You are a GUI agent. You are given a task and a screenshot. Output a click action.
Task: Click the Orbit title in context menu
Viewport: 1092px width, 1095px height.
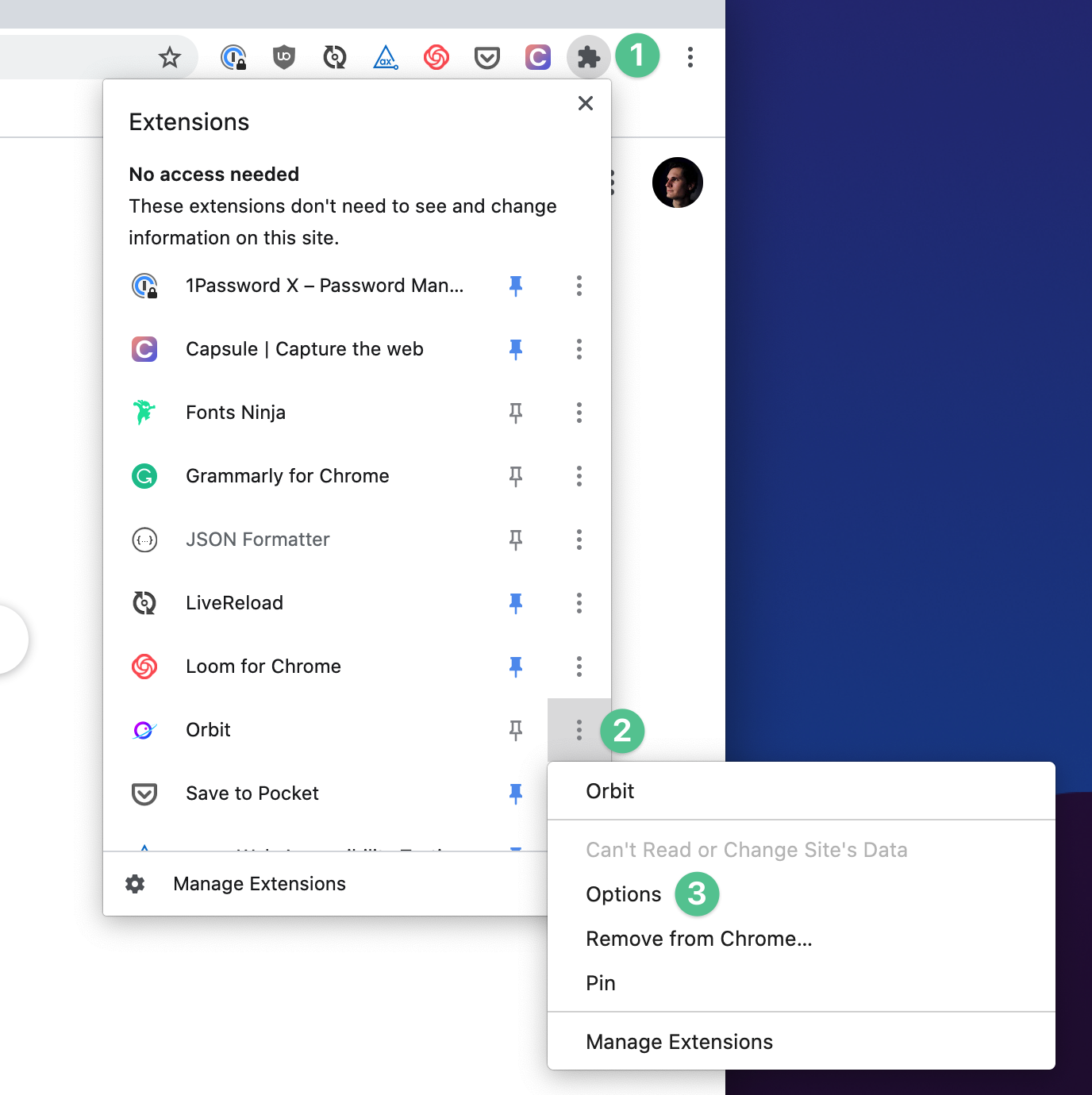click(x=609, y=791)
